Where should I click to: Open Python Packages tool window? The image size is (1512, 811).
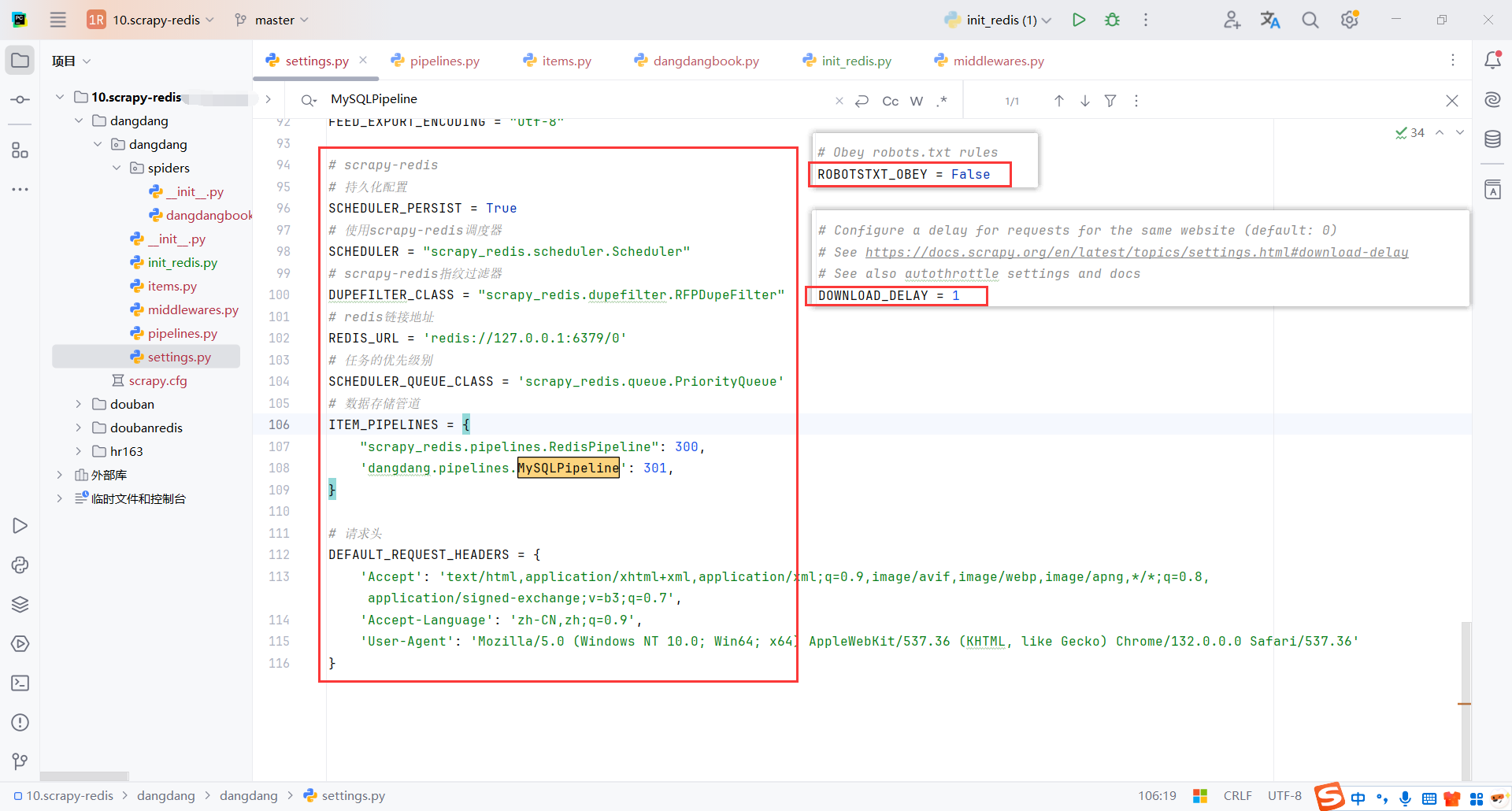coord(20,565)
